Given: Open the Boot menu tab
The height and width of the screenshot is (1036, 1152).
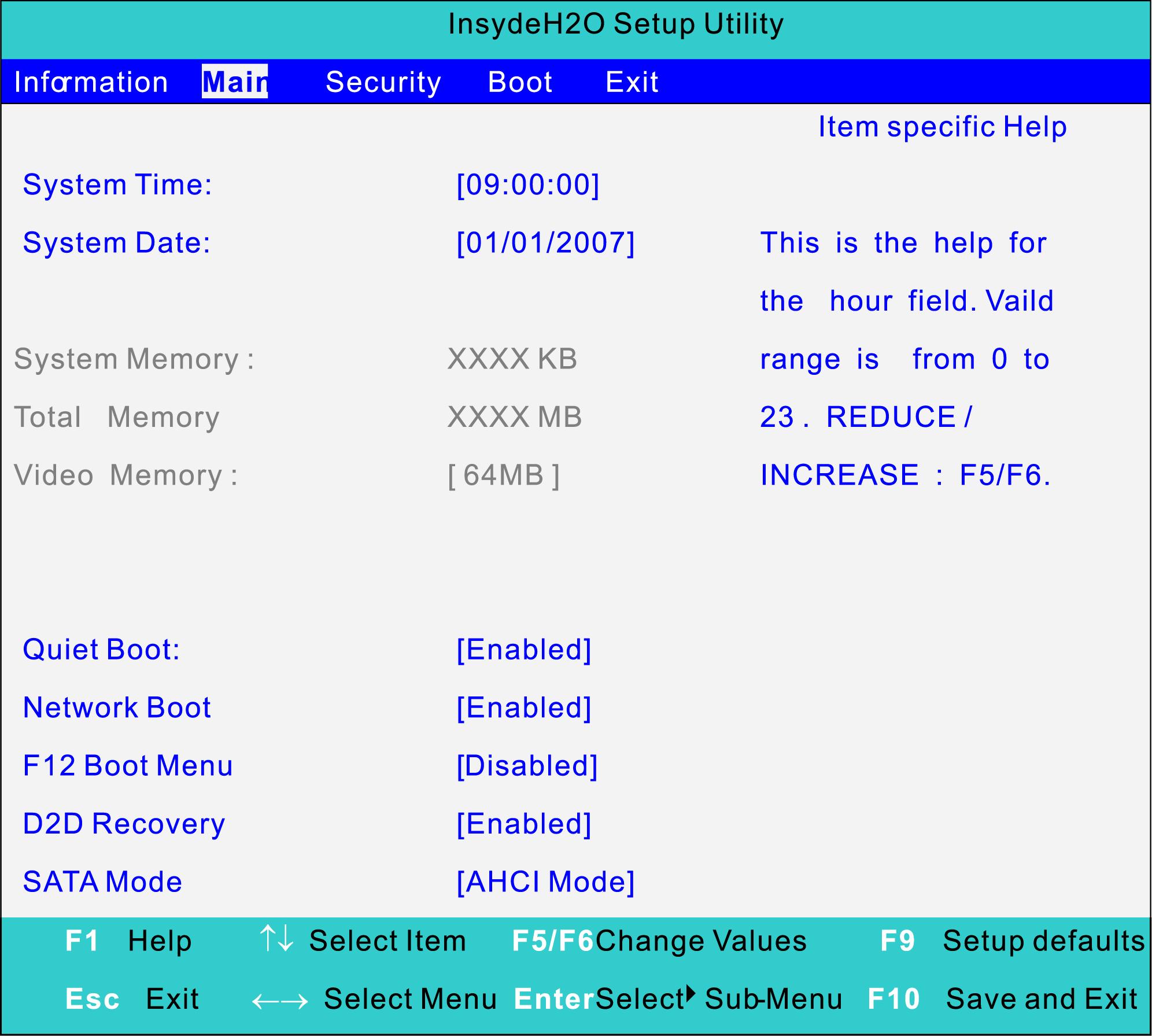Looking at the screenshot, I should click(519, 82).
